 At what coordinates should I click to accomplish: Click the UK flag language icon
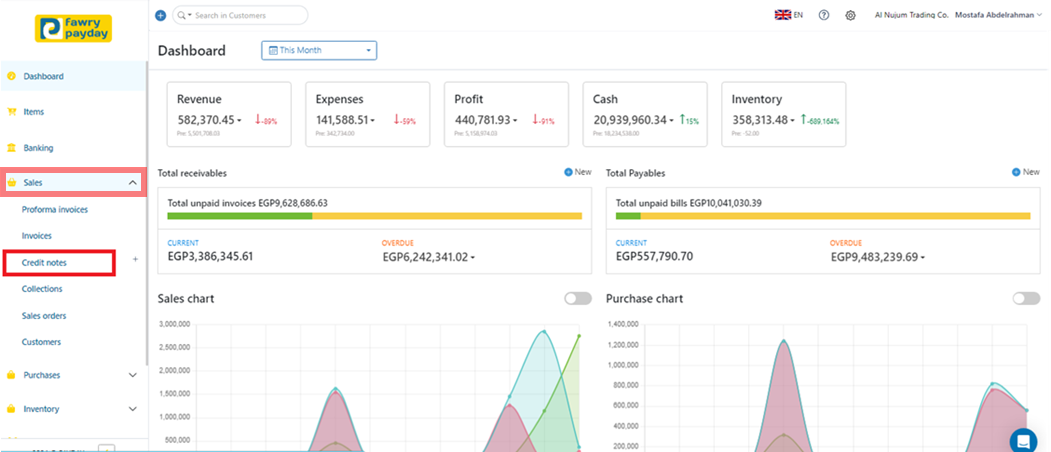783,15
